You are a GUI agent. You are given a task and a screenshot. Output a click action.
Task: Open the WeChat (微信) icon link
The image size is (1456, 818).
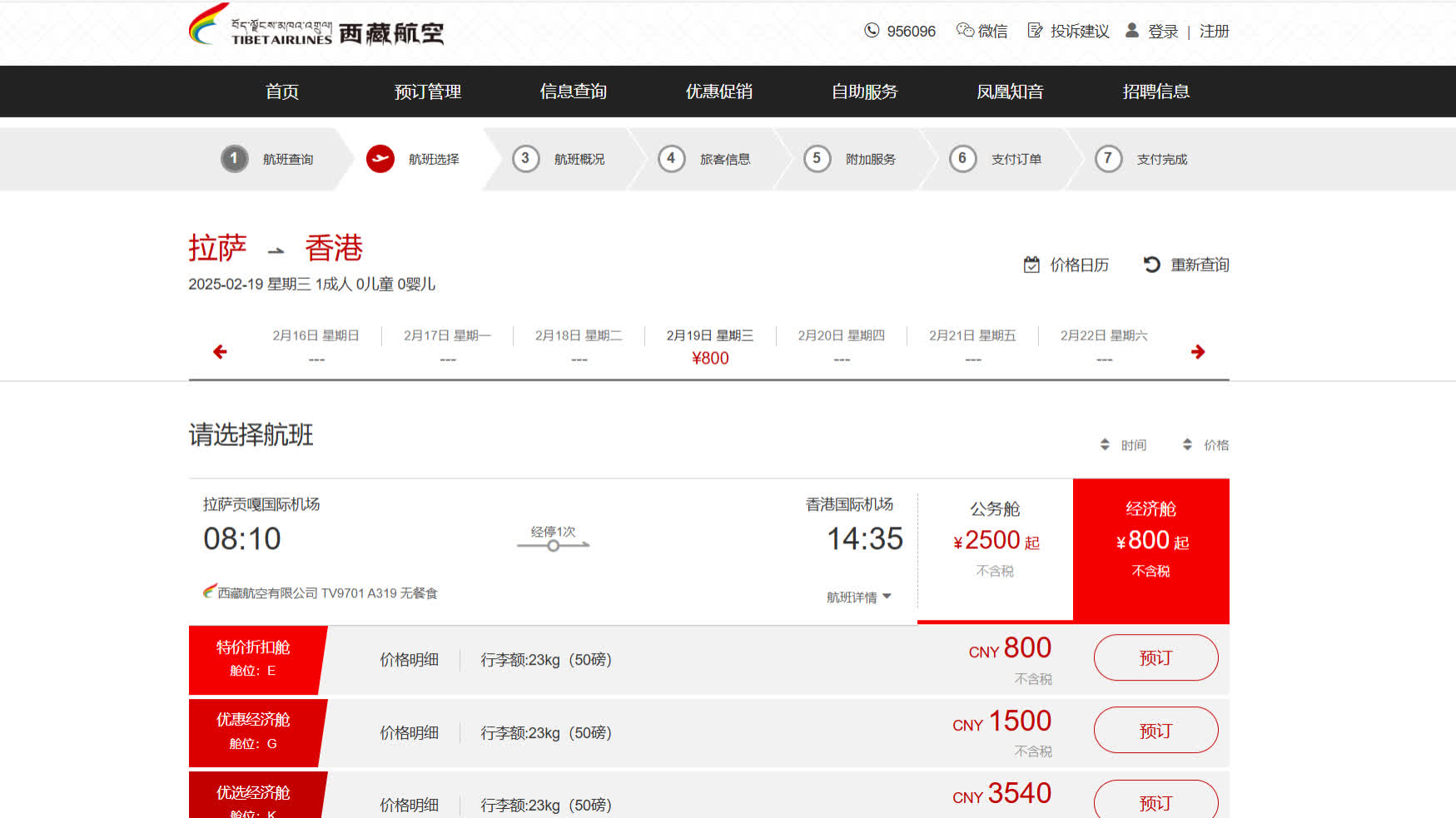coord(965,31)
